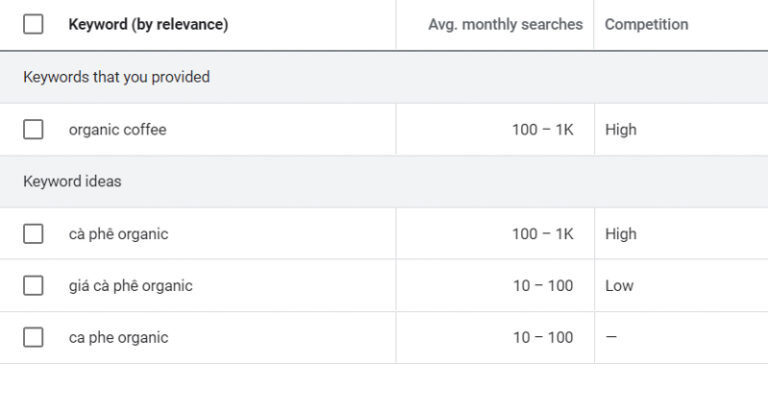This screenshot has width=768, height=412.
Task: Open the 'organic coffee' keyword text
Action: tap(117, 129)
